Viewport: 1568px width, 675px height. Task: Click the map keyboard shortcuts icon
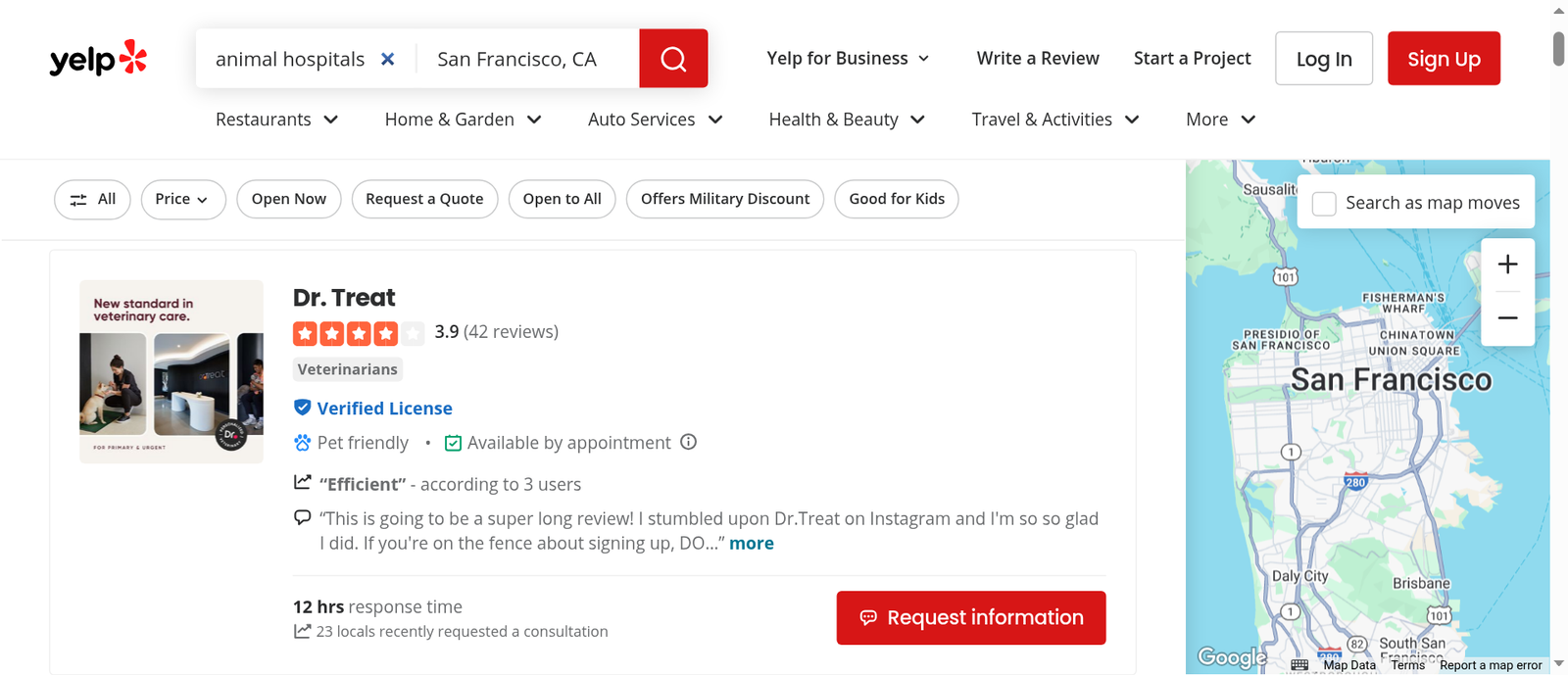pos(1299,665)
